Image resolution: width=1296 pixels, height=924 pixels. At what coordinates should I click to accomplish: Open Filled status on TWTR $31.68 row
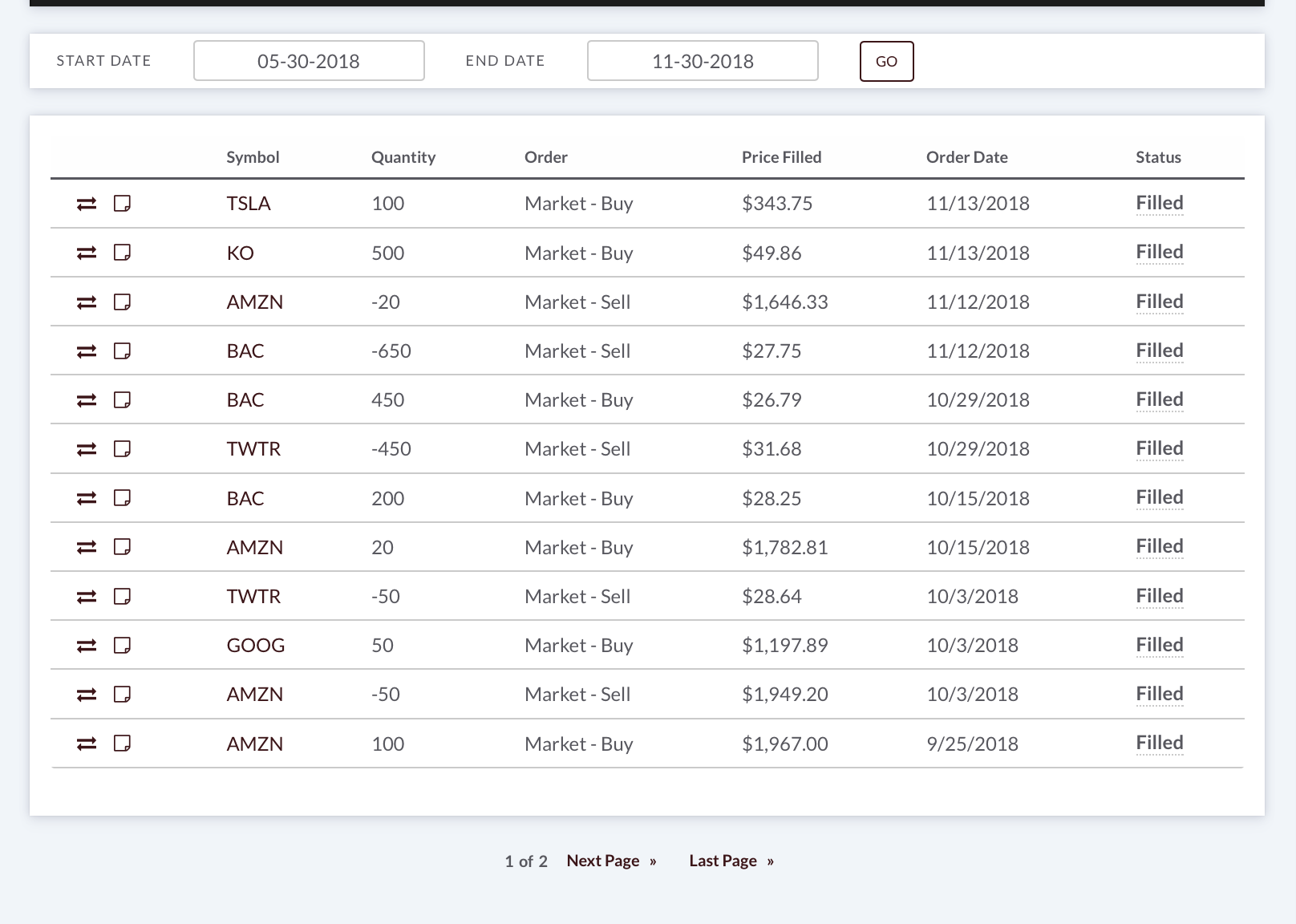coord(1160,448)
